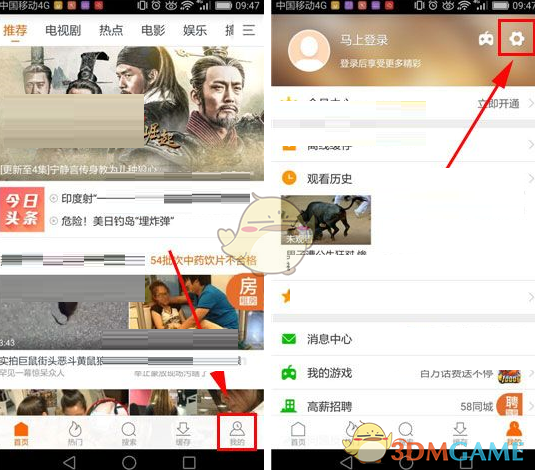
Task: Expand 观看历史 with its chevron
Action: click(531, 178)
